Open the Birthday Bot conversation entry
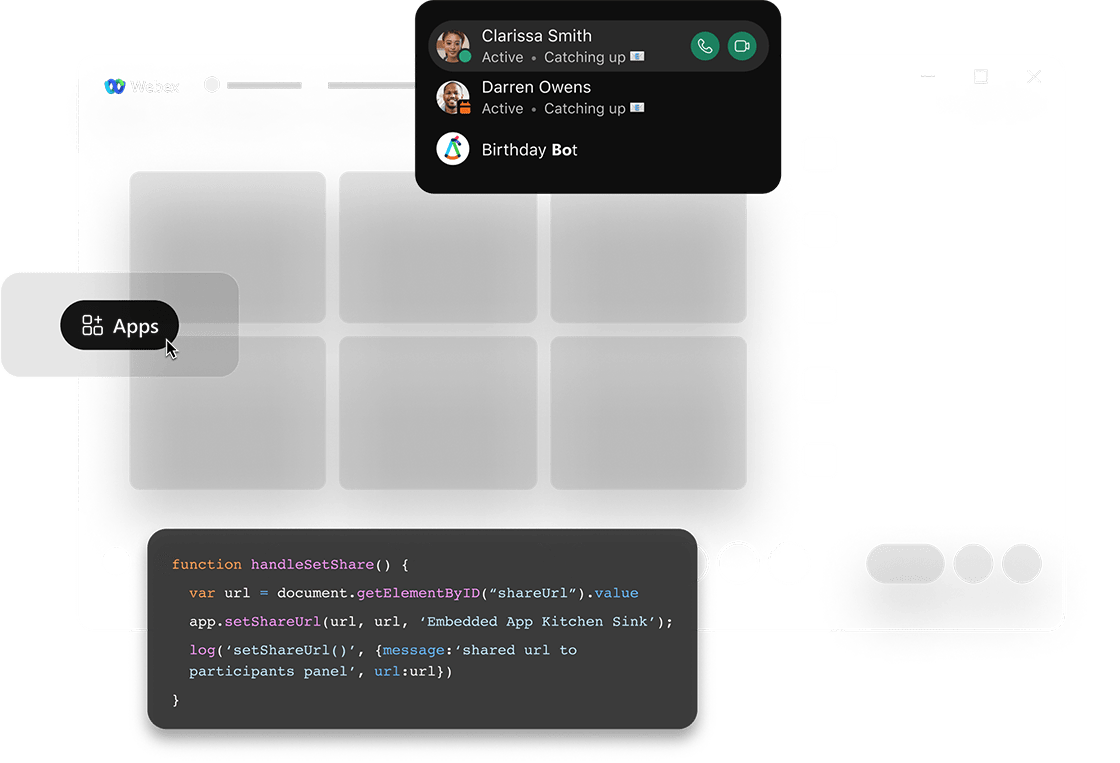 529,150
